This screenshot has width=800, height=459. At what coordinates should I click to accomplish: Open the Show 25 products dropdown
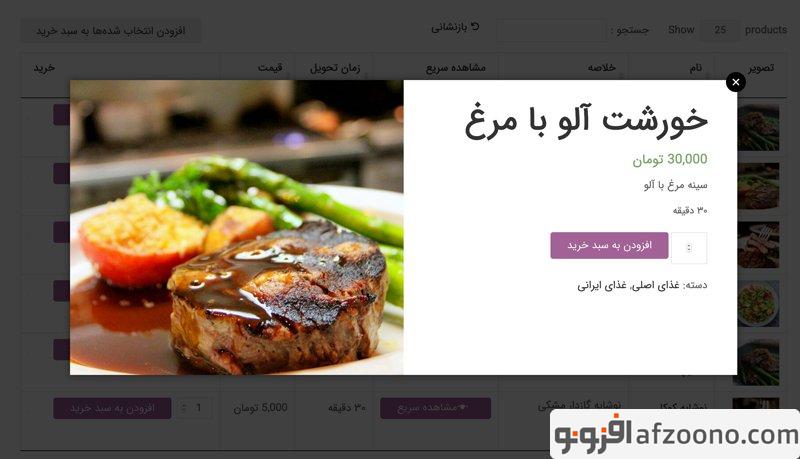point(719,30)
